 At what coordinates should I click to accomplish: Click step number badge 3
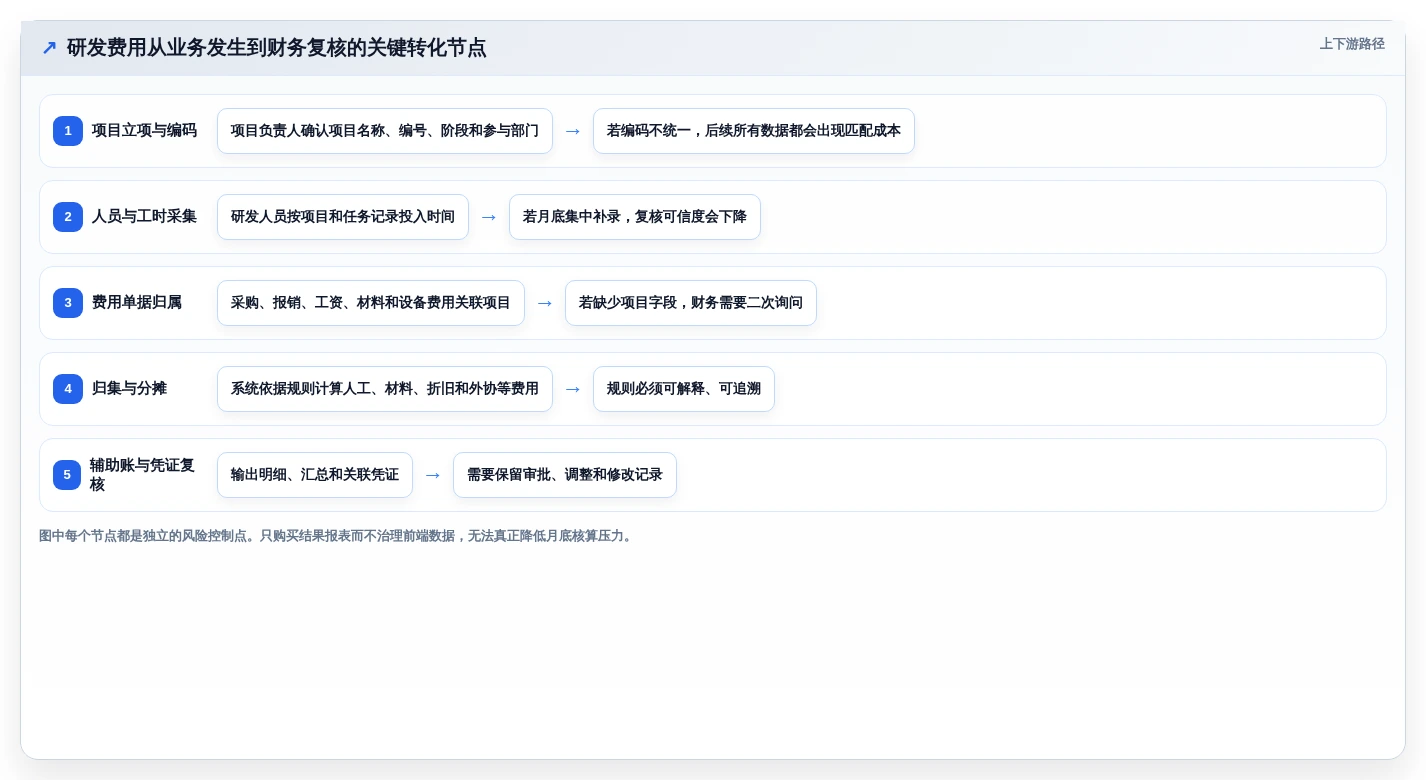[68, 303]
